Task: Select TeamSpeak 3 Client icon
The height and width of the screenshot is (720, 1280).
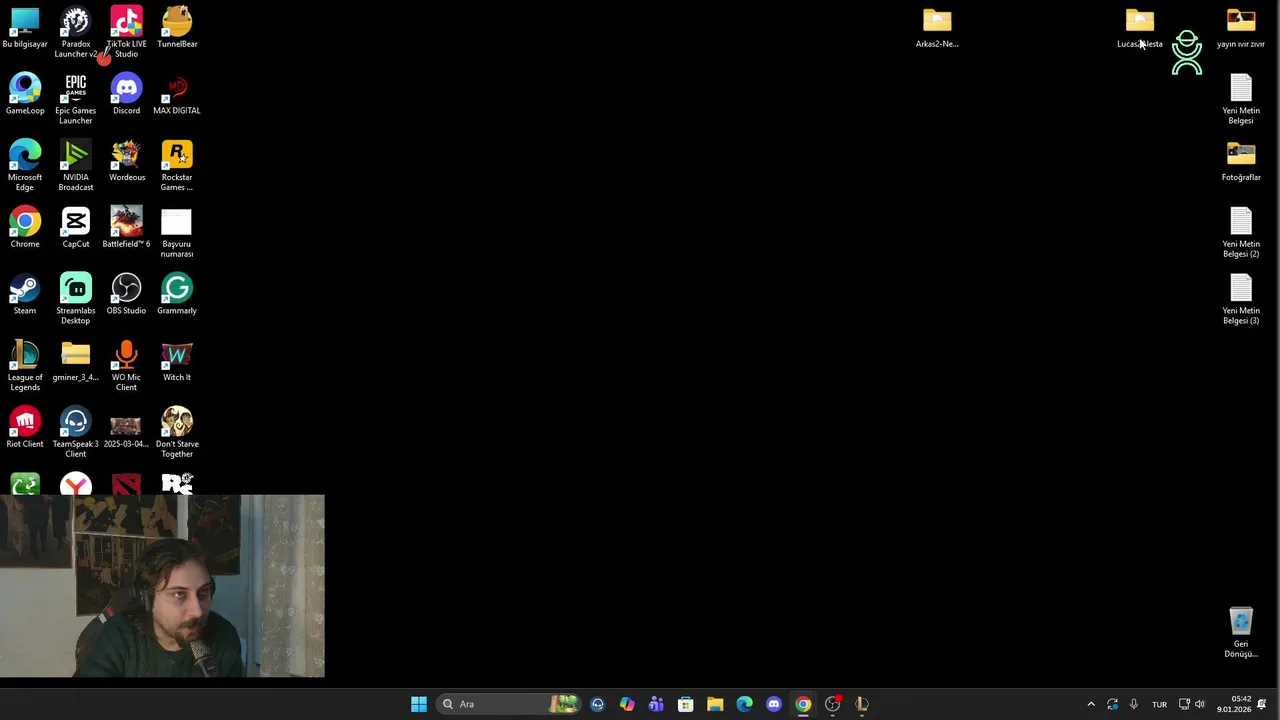Action: pos(76,432)
